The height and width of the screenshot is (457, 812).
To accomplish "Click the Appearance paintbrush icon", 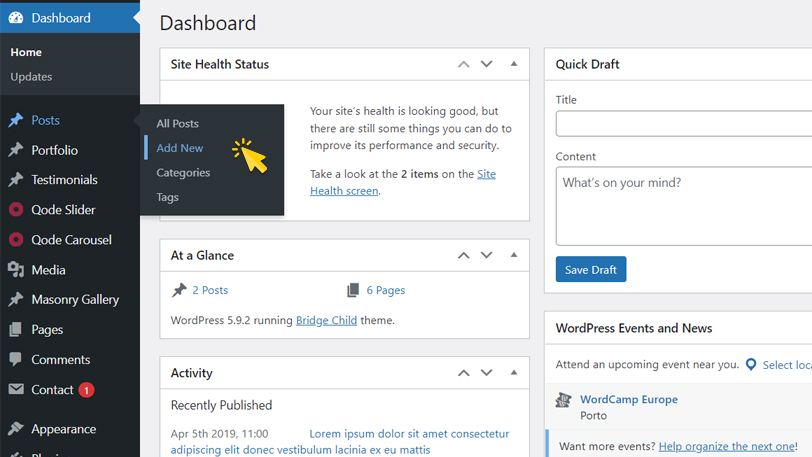I will click(x=16, y=429).
